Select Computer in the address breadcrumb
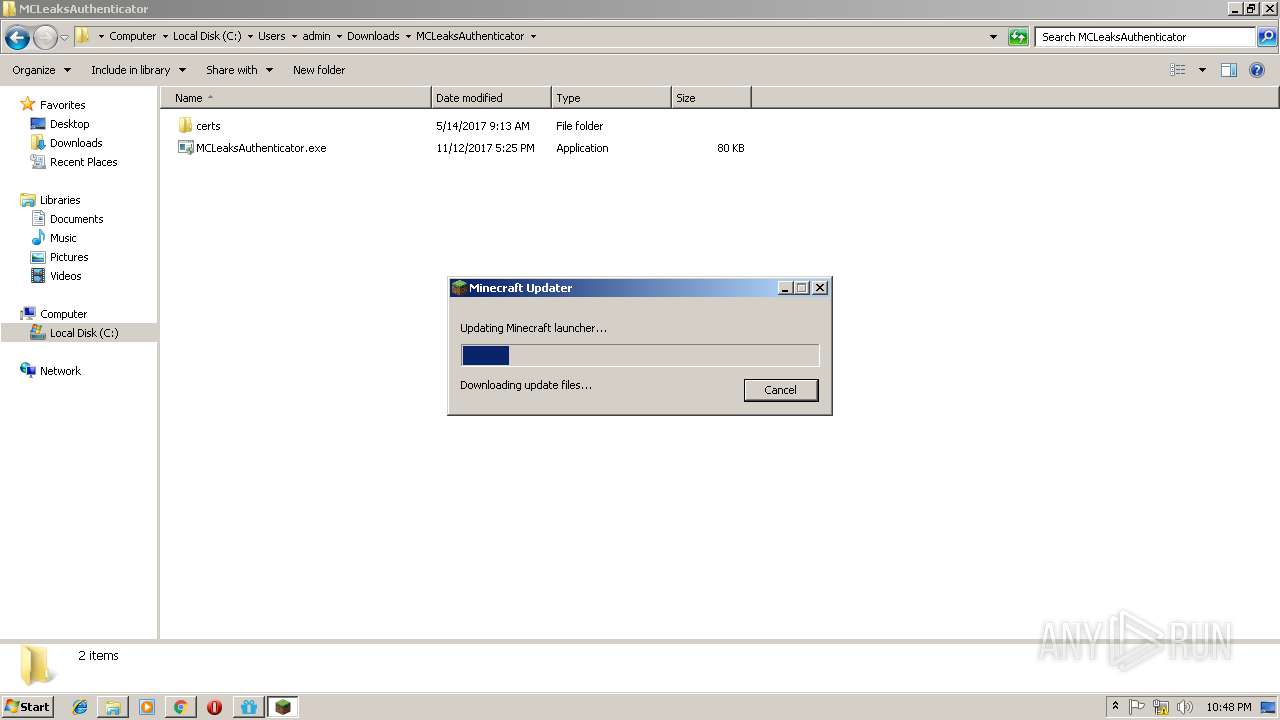The image size is (1280, 720). [133, 36]
